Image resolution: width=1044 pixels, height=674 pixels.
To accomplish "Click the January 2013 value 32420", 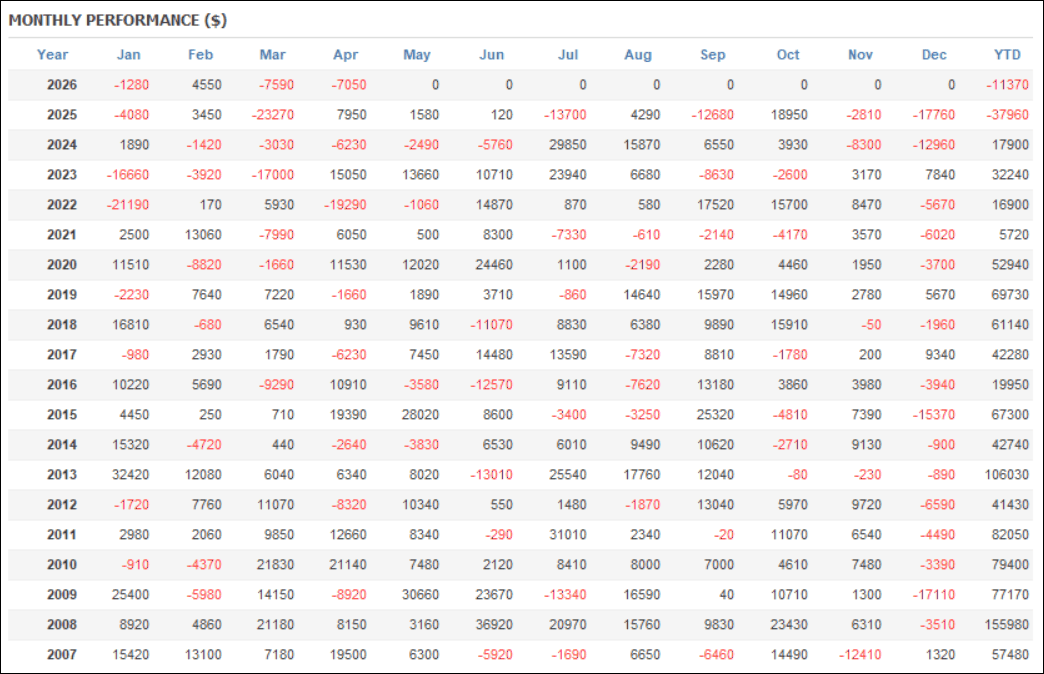I will 130,474.
